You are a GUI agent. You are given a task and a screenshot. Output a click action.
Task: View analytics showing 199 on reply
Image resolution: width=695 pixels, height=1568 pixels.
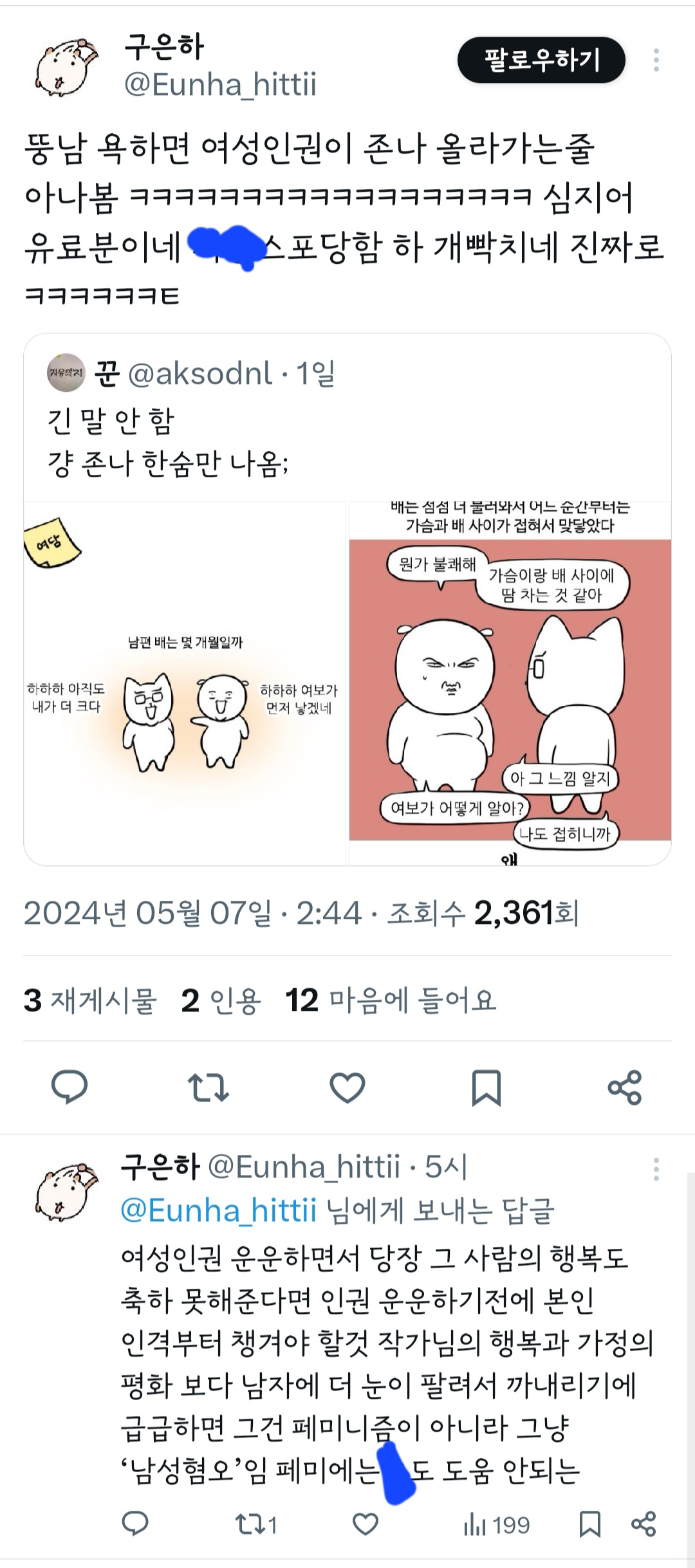[497, 1525]
